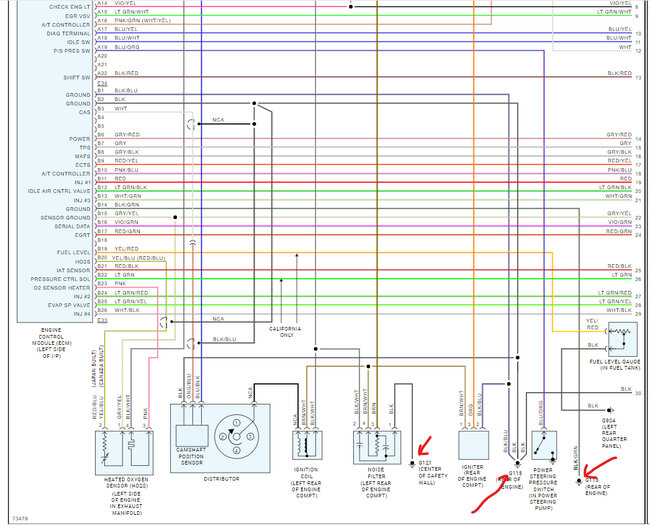Select the B20 YEL/BLU (RED/BLU) wire label
Viewport: 650px width, 526px height.
131,258
